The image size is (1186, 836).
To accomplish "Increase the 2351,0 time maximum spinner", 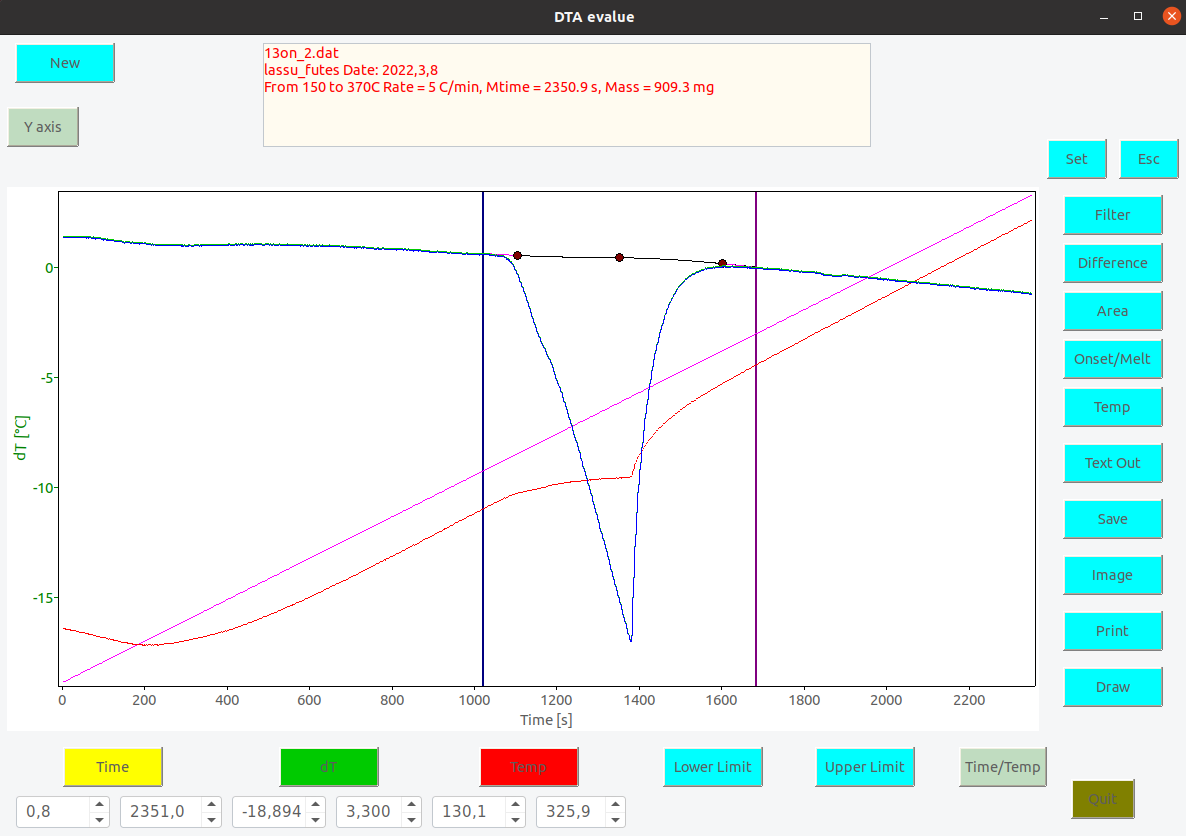I will click(x=212, y=804).
